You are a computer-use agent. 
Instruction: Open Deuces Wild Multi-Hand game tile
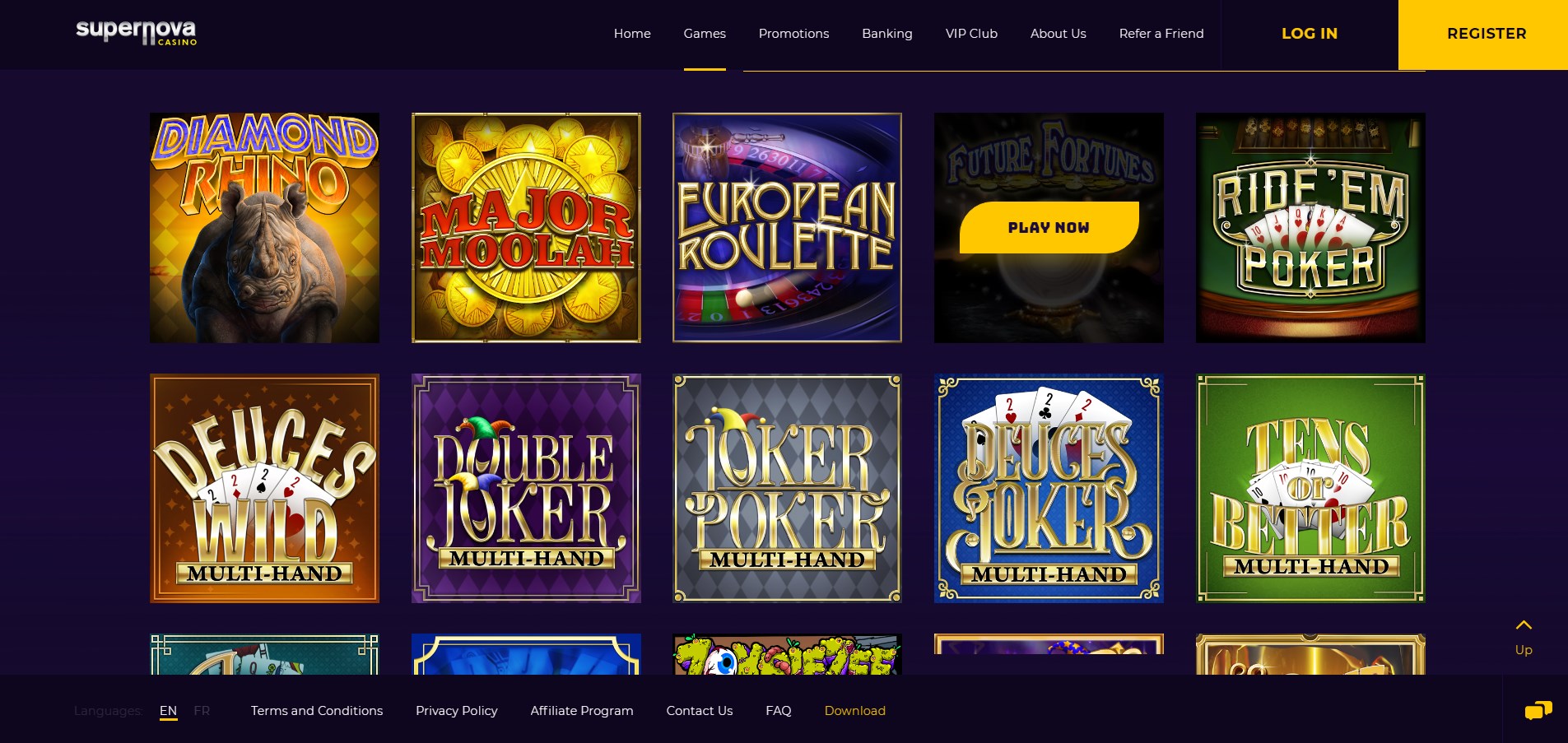click(264, 489)
